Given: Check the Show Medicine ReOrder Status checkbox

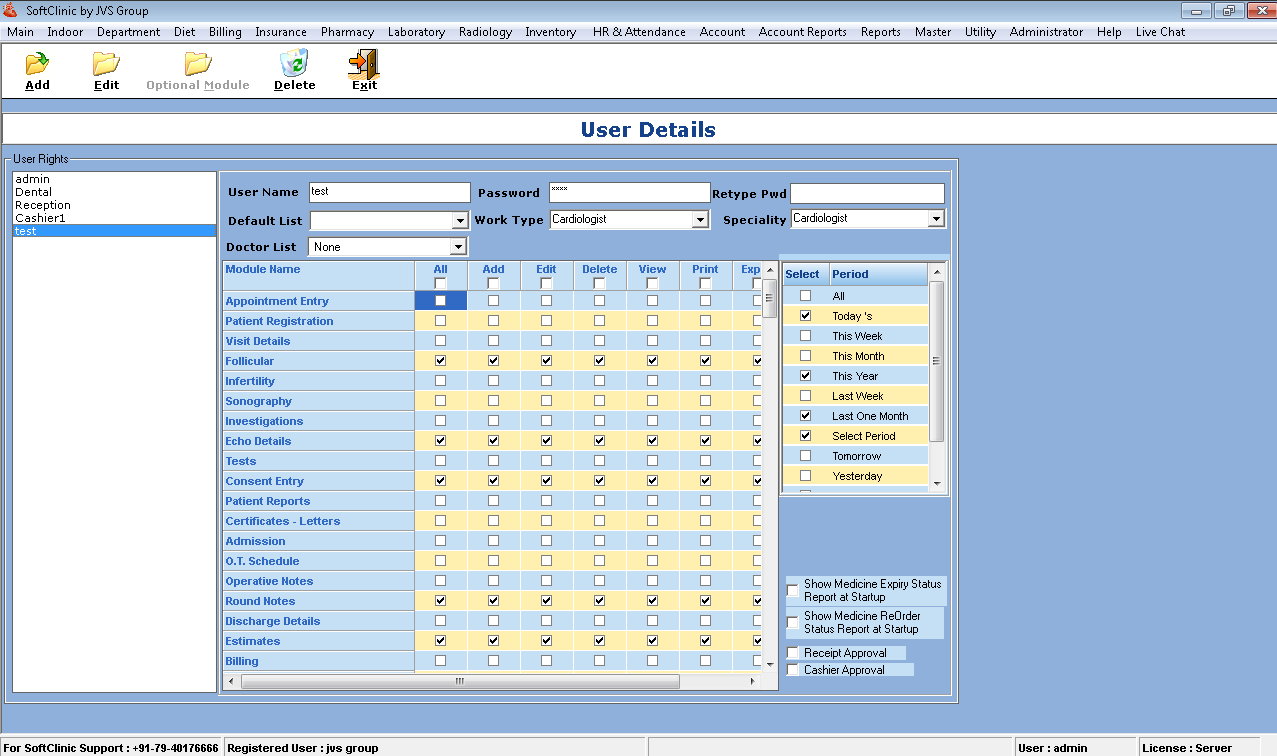Looking at the screenshot, I should point(793,622).
